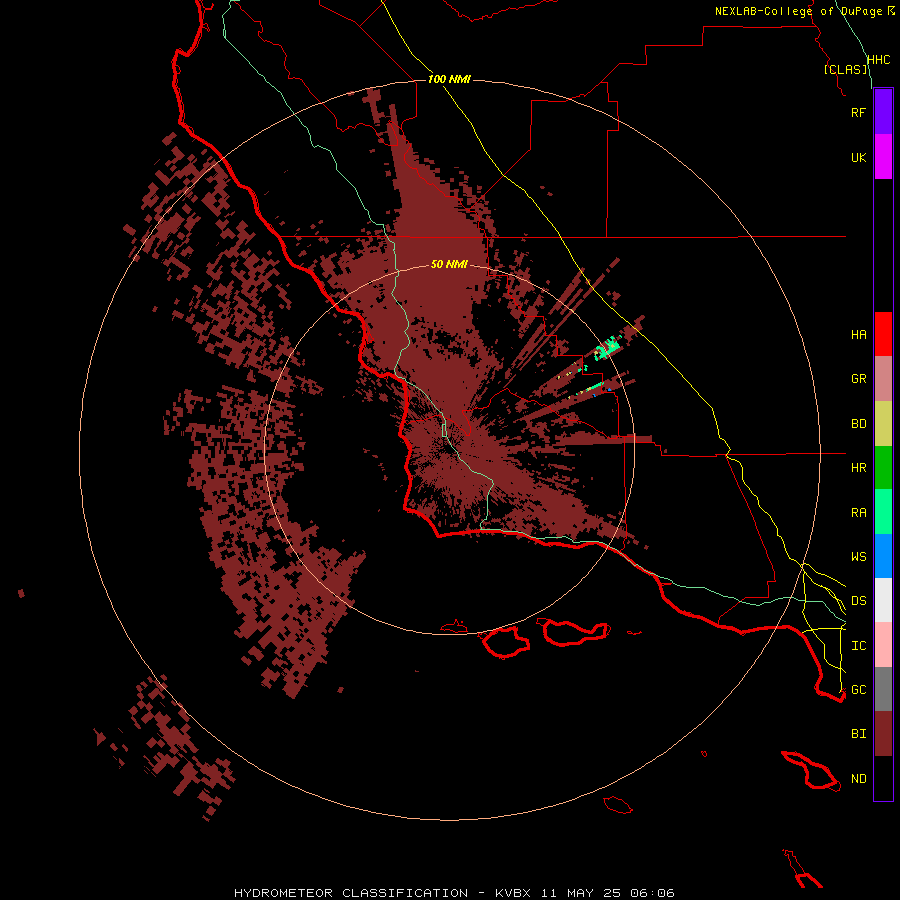Click the RF purple legend swatch
Image resolution: width=900 pixels, height=900 pixels.
(883, 112)
